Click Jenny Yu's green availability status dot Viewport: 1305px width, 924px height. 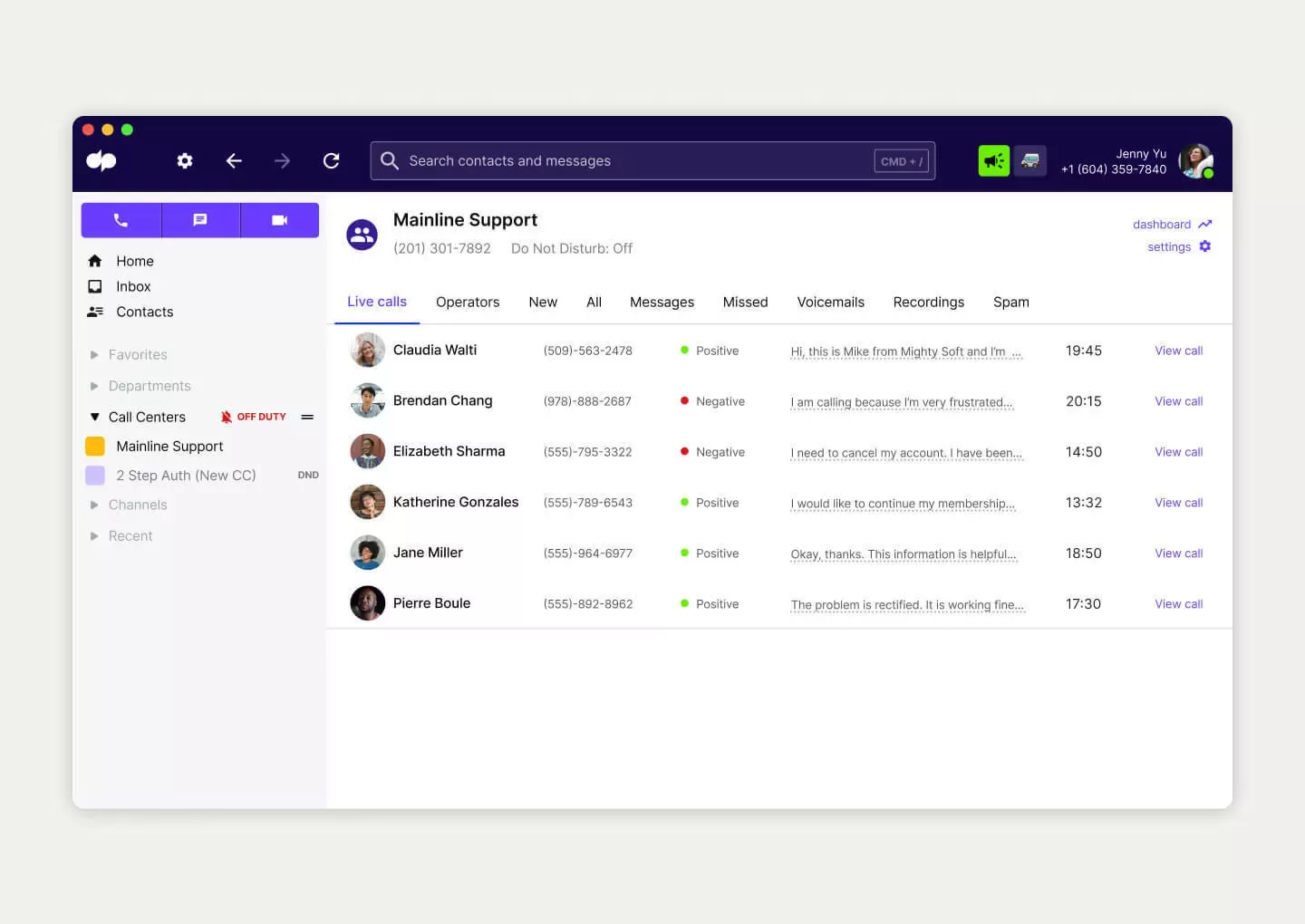coord(1209,173)
